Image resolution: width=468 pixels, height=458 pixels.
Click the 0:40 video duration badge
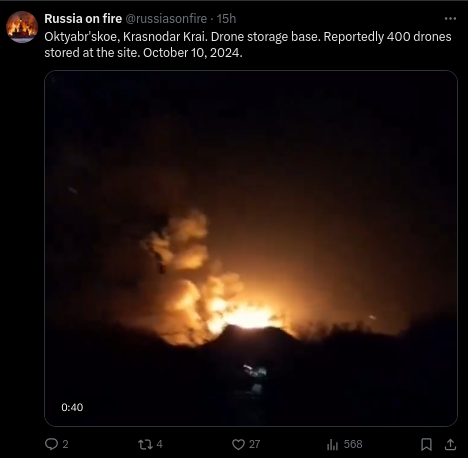pyautogui.click(x=72, y=407)
